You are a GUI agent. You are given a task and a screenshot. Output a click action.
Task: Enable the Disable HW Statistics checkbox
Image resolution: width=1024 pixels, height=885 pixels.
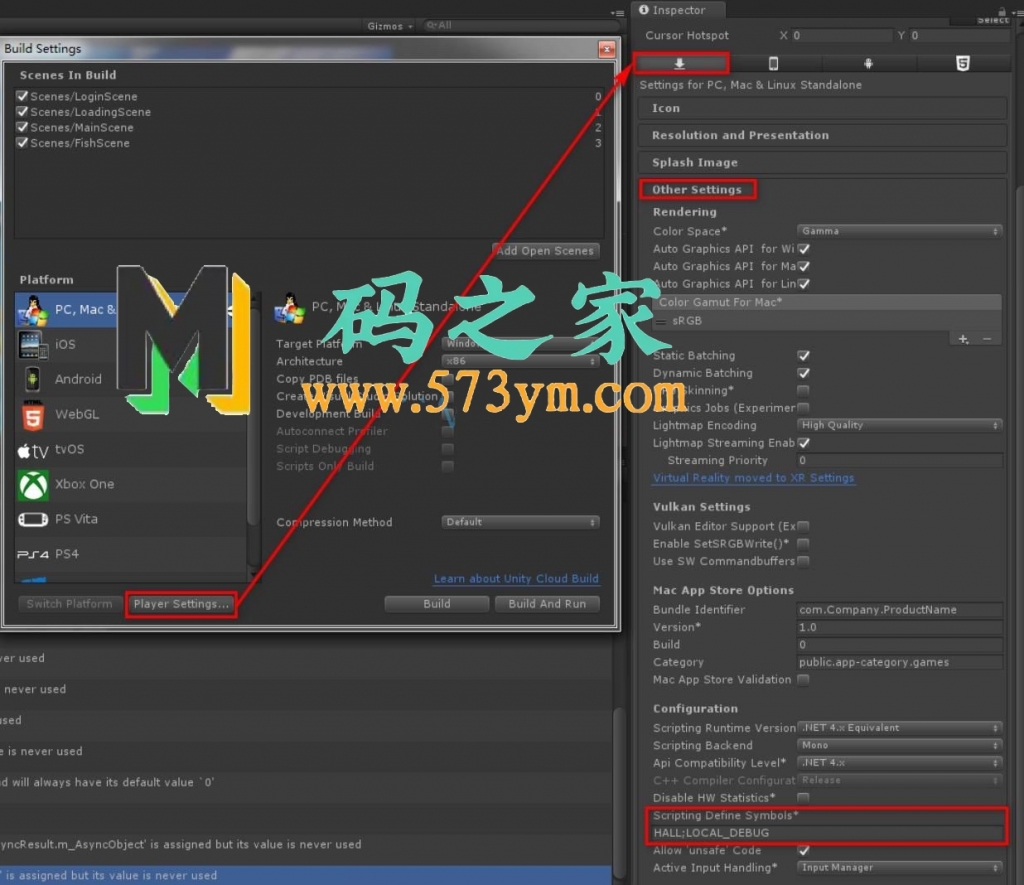click(x=804, y=798)
